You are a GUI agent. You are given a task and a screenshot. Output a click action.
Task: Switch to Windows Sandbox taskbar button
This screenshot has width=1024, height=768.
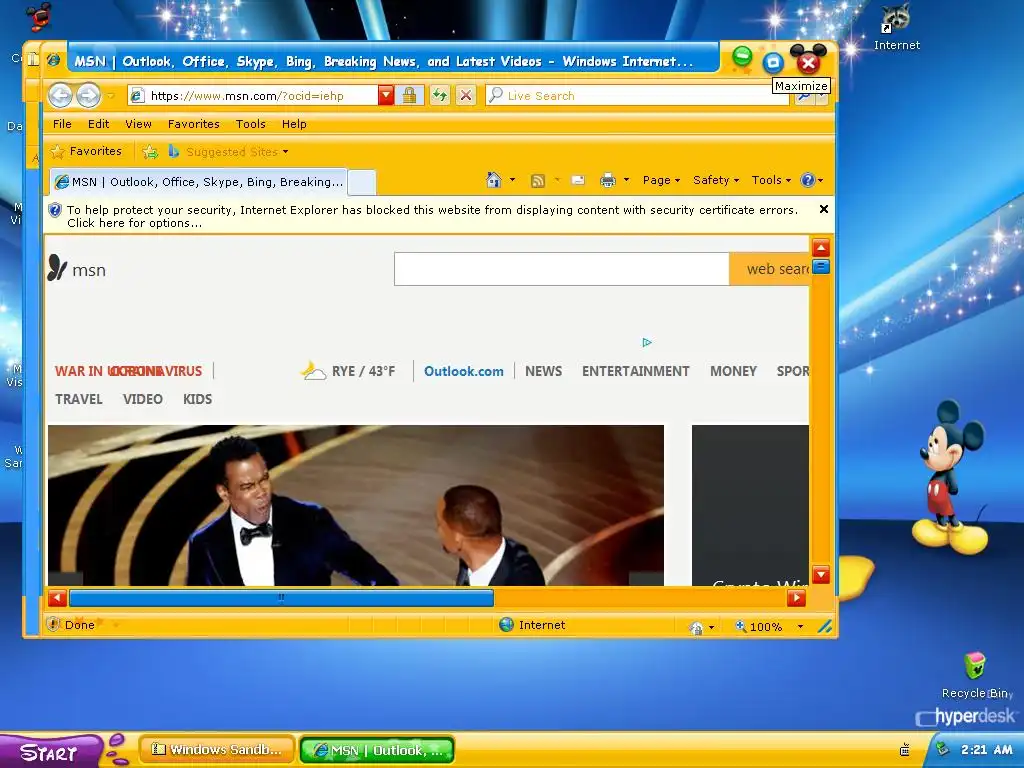217,750
